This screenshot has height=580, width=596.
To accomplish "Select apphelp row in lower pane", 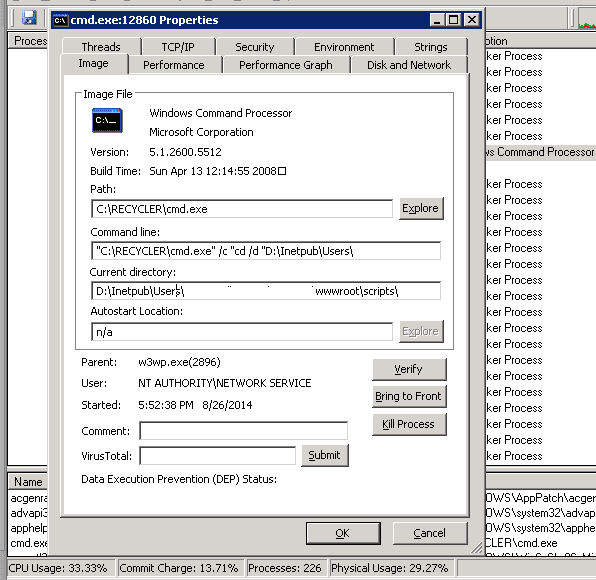I will click(29, 528).
